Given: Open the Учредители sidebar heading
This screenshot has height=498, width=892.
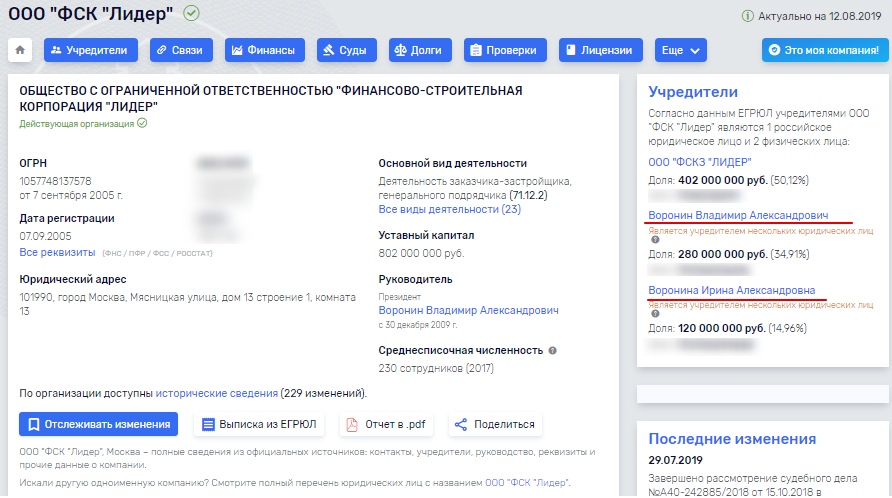Looking at the screenshot, I should pyautogui.click(x=693, y=92).
